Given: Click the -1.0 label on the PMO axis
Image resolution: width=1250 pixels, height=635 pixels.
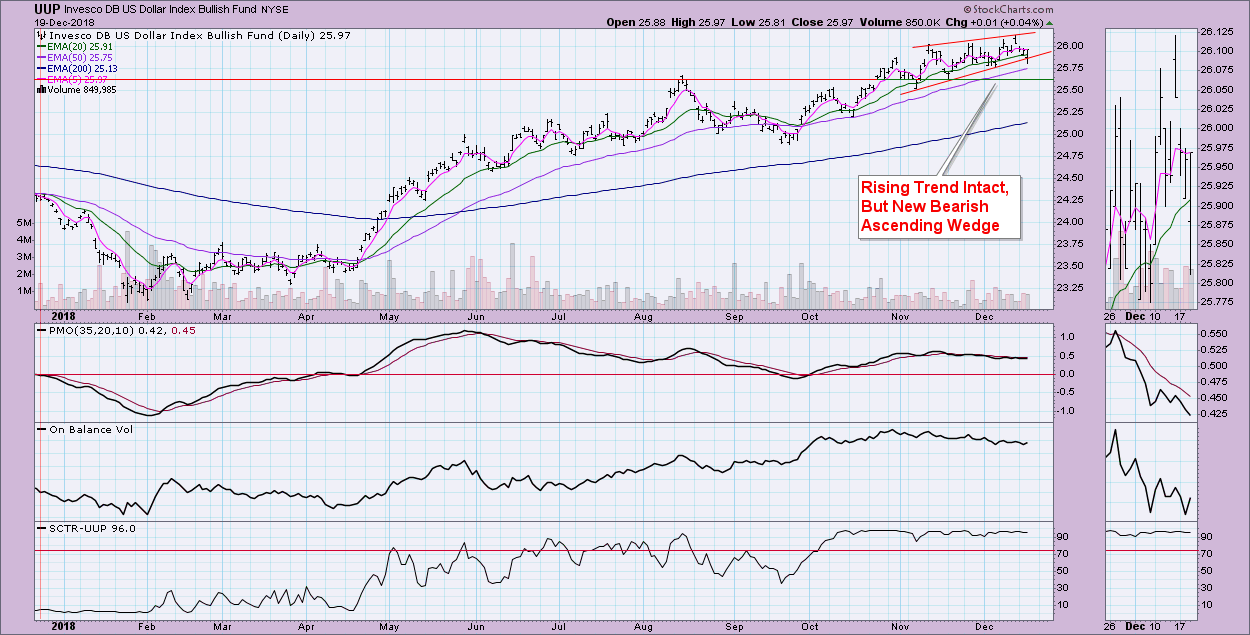Looking at the screenshot, I should click(x=1066, y=410).
